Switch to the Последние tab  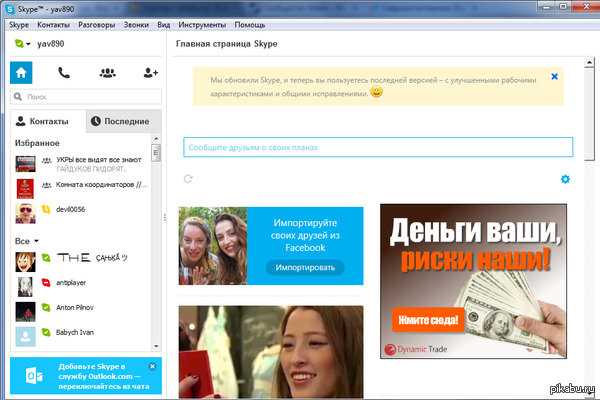click(124, 121)
